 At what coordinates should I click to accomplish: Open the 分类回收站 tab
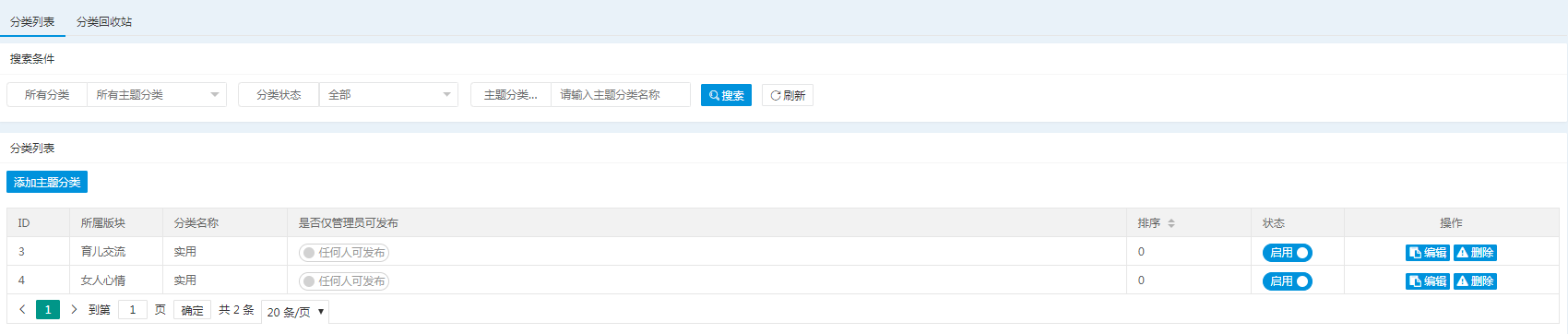(104, 21)
